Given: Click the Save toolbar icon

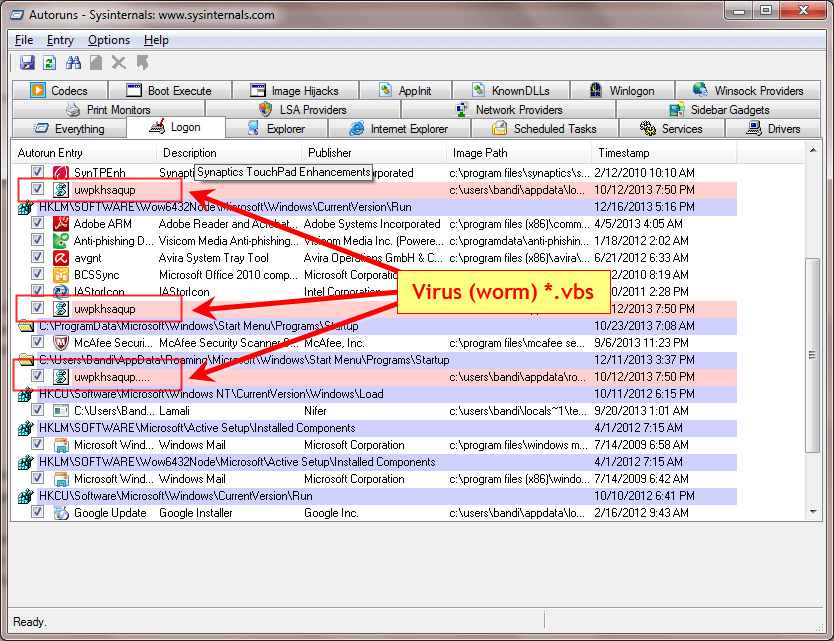Looking at the screenshot, I should pos(27,63).
